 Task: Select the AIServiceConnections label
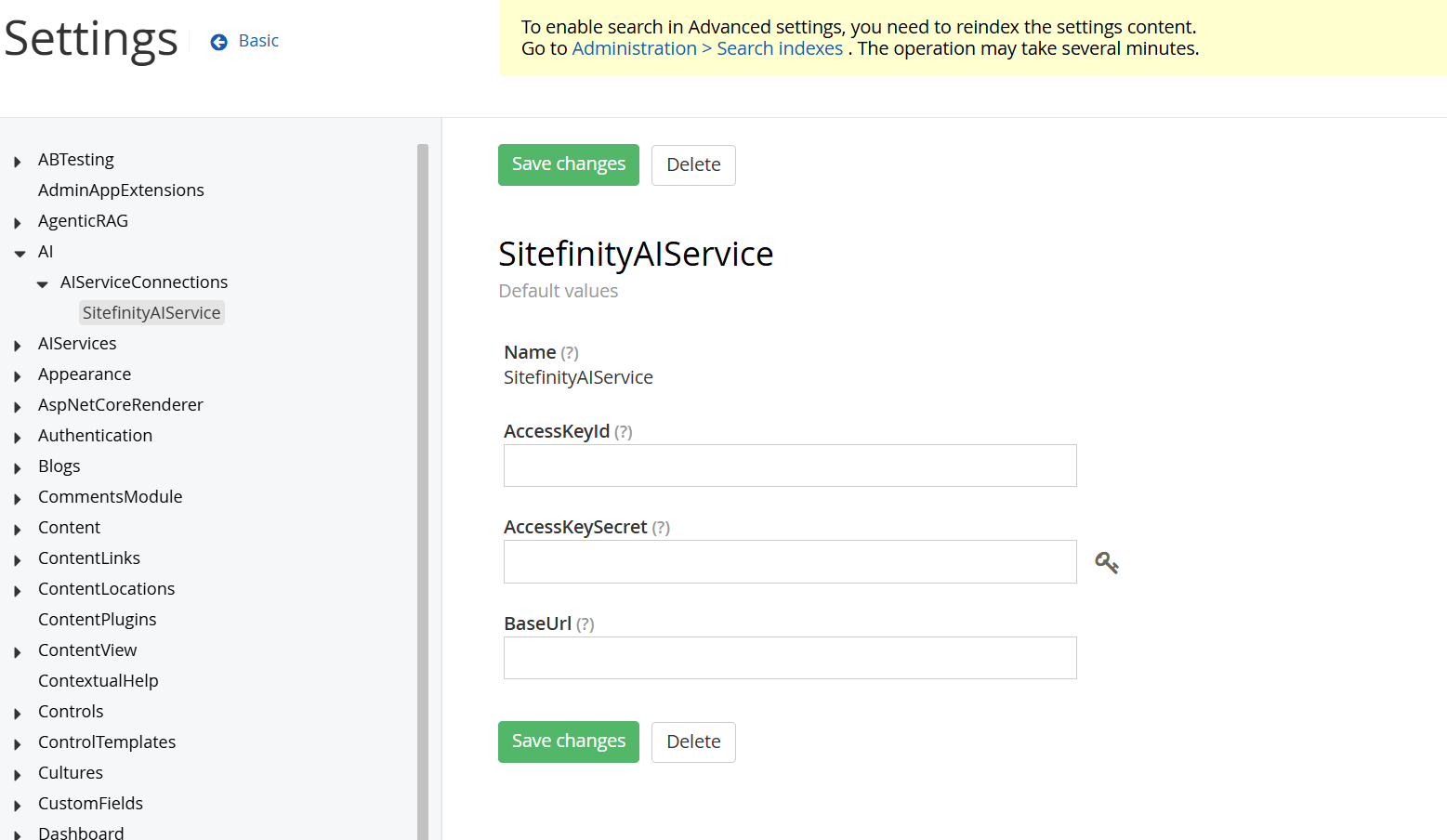(x=144, y=282)
